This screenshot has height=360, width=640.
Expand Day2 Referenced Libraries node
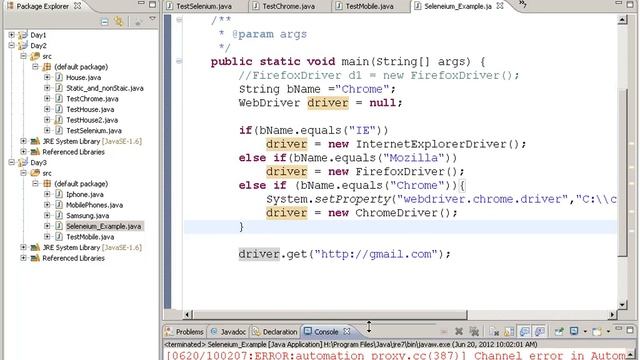(23, 152)
